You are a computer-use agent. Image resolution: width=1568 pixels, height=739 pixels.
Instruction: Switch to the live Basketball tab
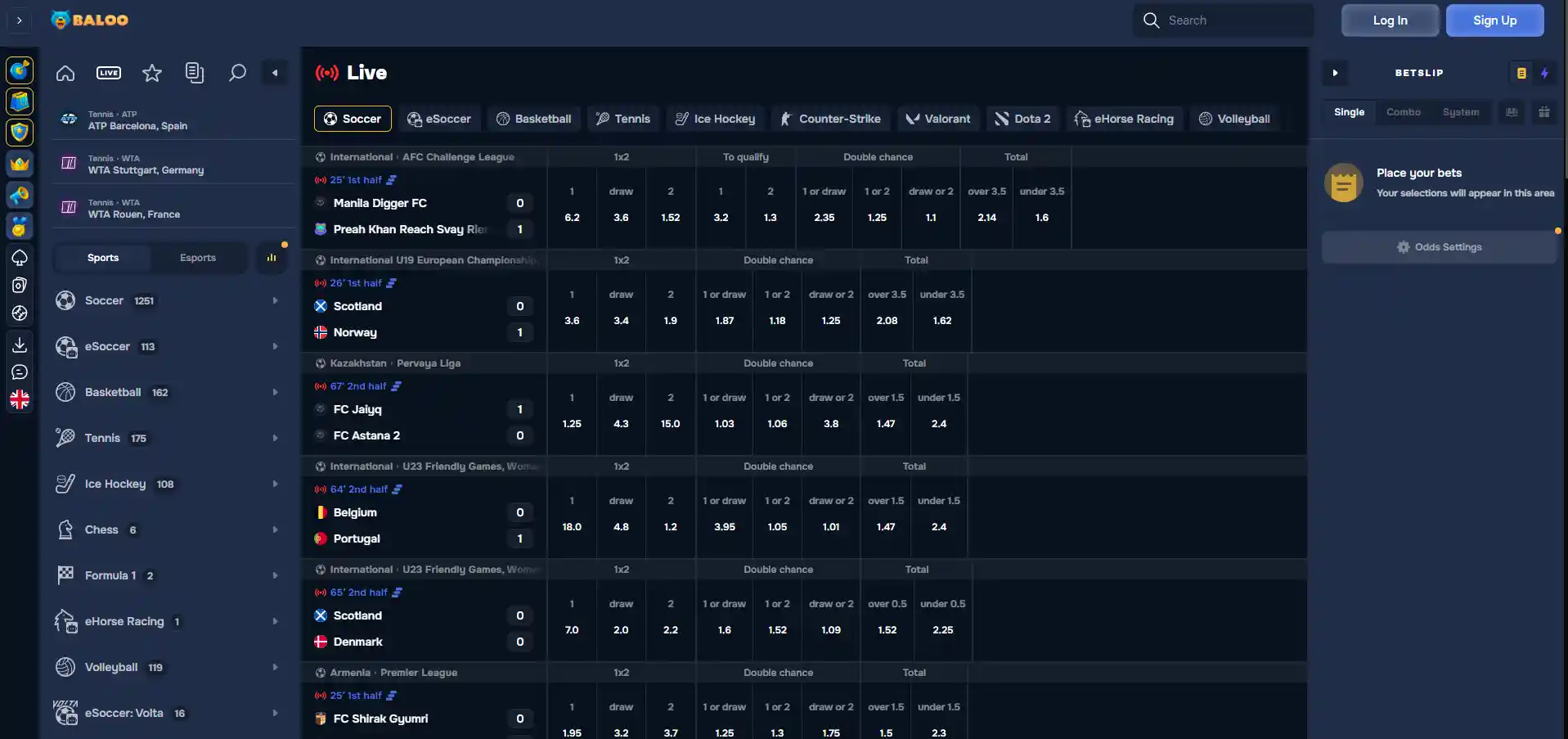(x=533, y=119)
